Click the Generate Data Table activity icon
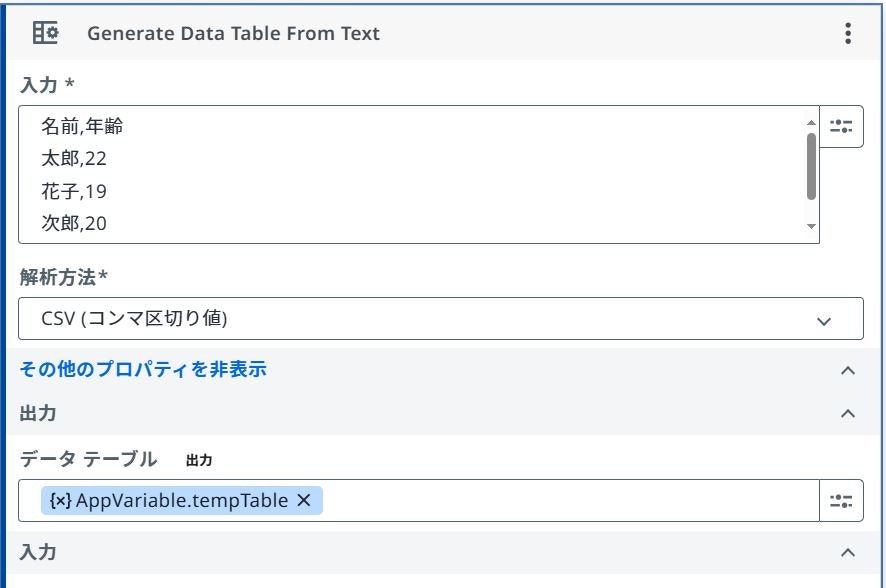Viewport: 886px width, 588px height. point(46,33)
